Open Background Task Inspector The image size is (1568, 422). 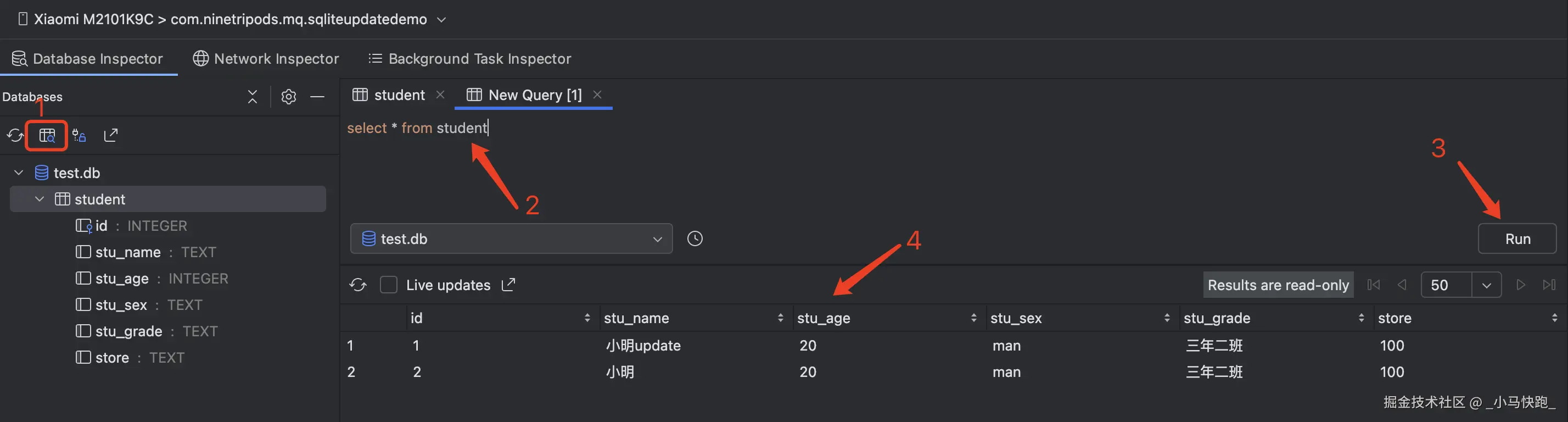click(469, 58)
